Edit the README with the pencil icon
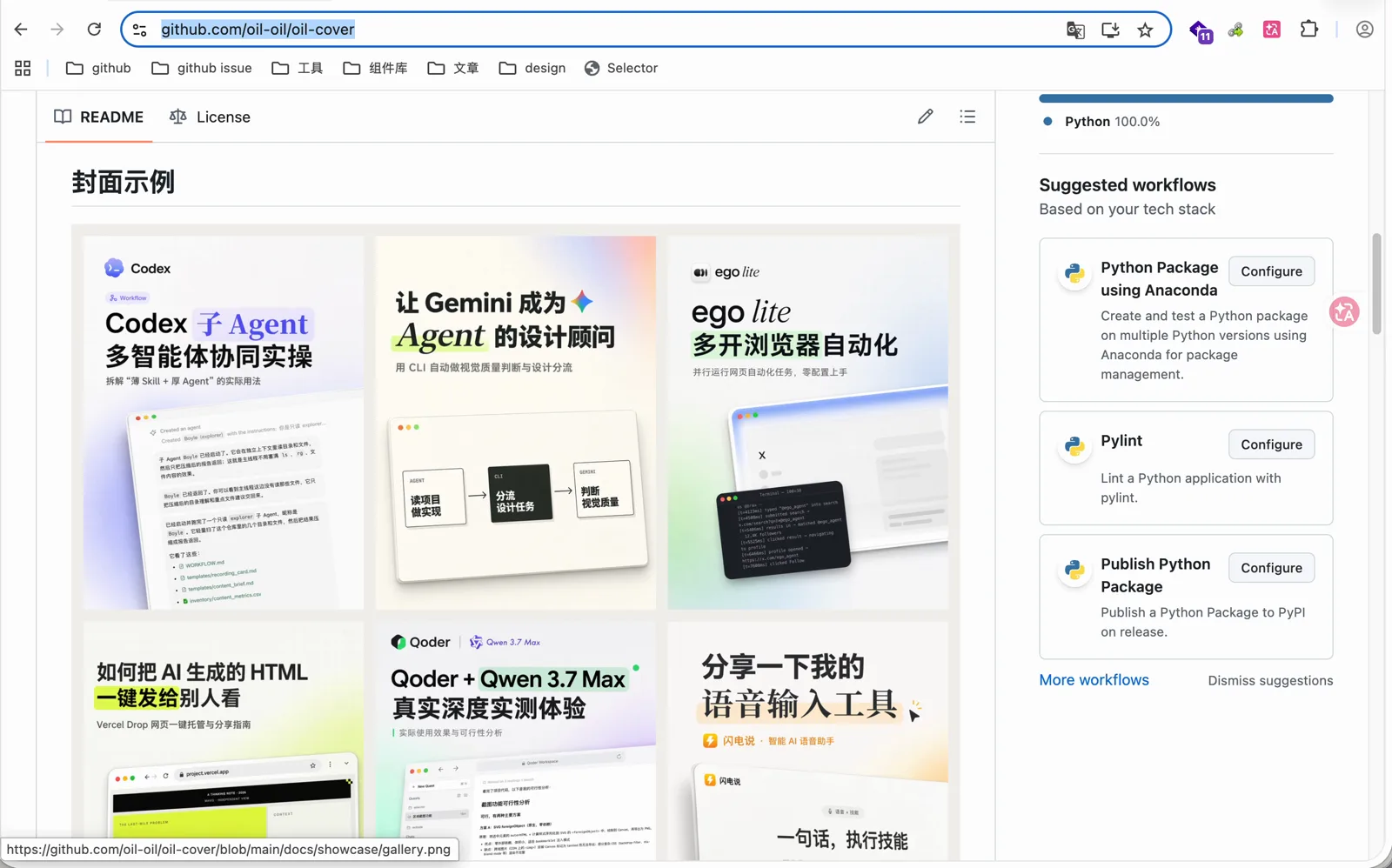This screenshot has height=868, width=1392. coord(925,117)
